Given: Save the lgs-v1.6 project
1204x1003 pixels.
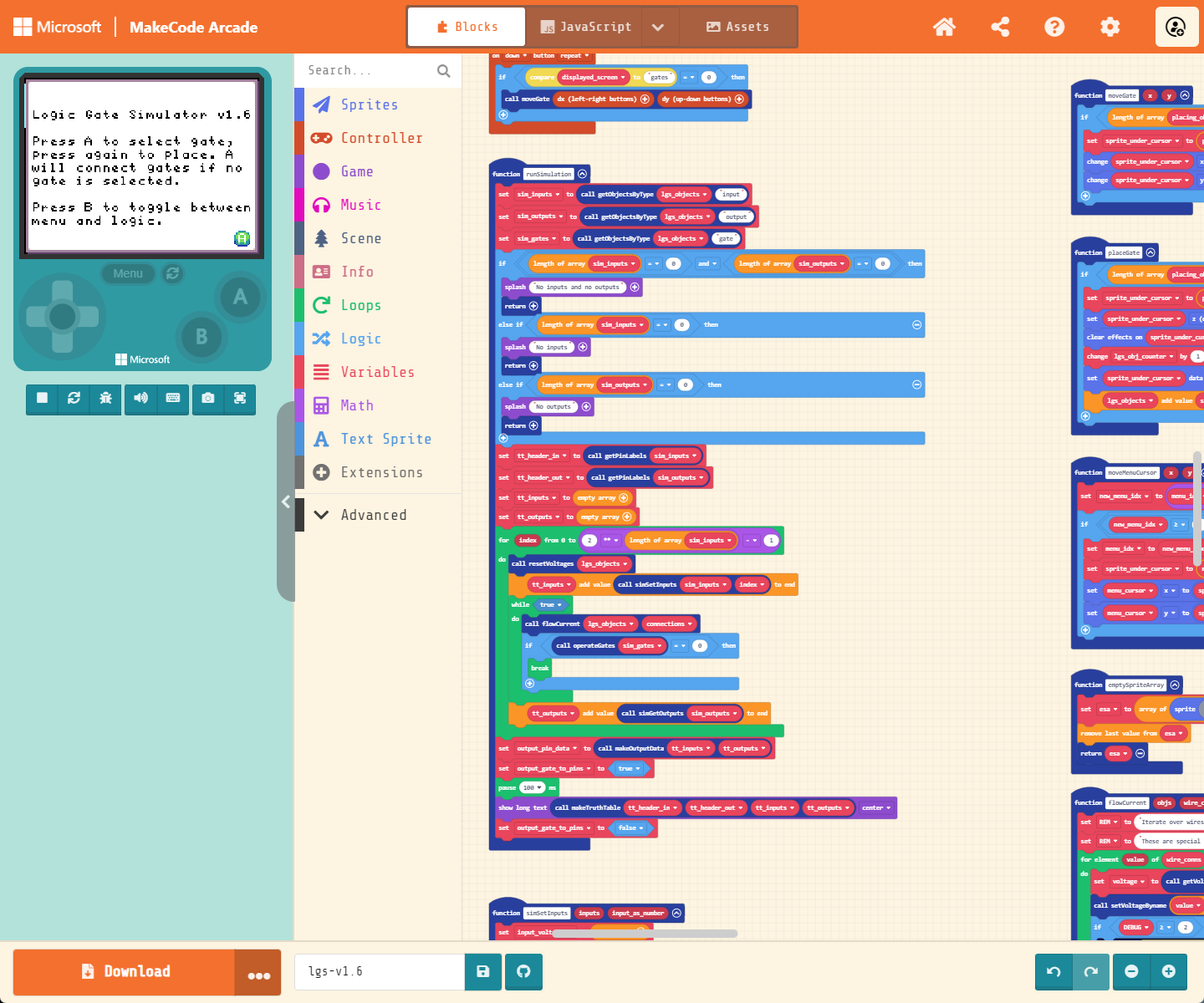Looking at the screenshot, I should (x=482, y=971).
